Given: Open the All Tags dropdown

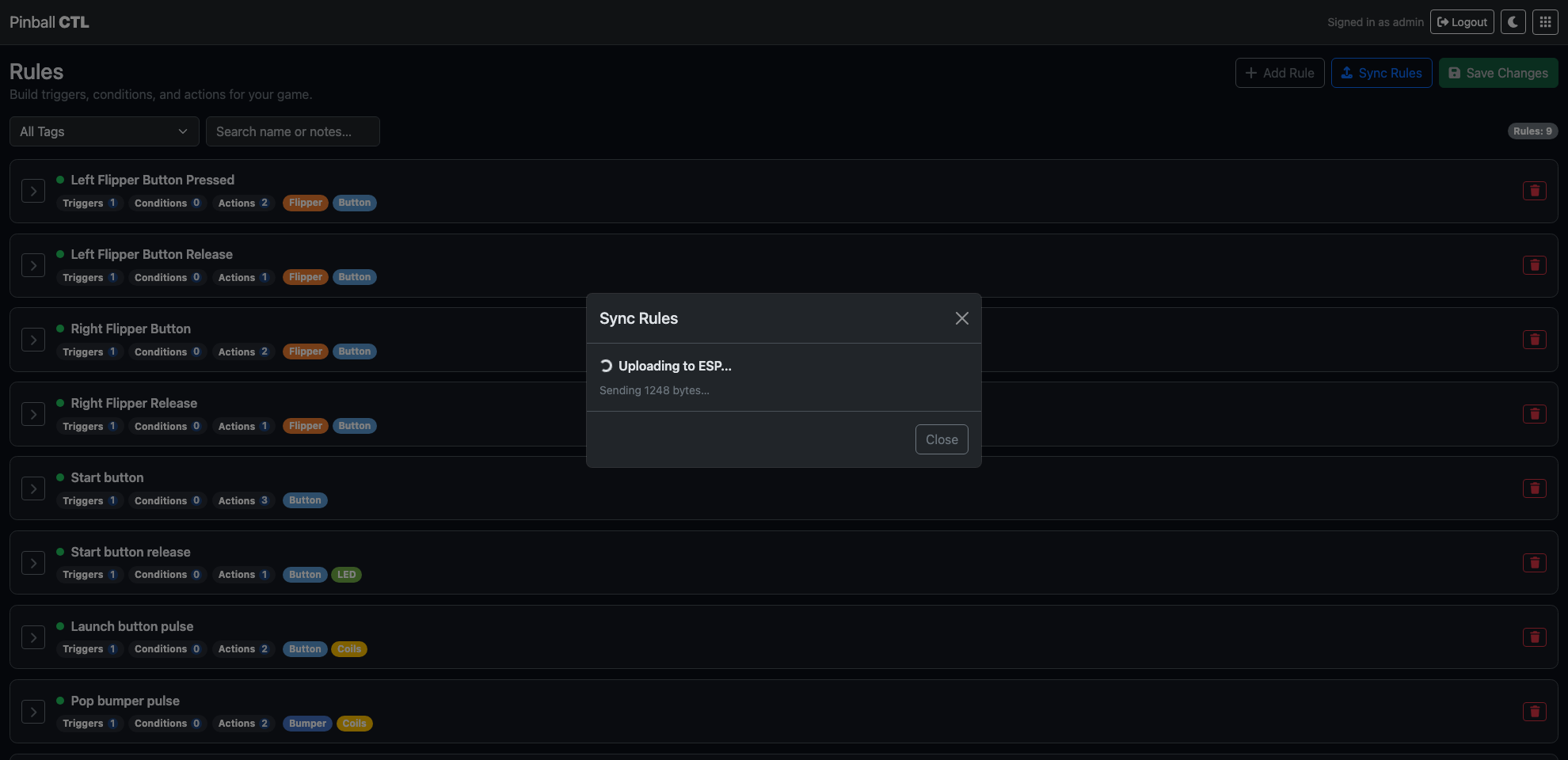Looking at the screenshot, I should click(103, 131).
